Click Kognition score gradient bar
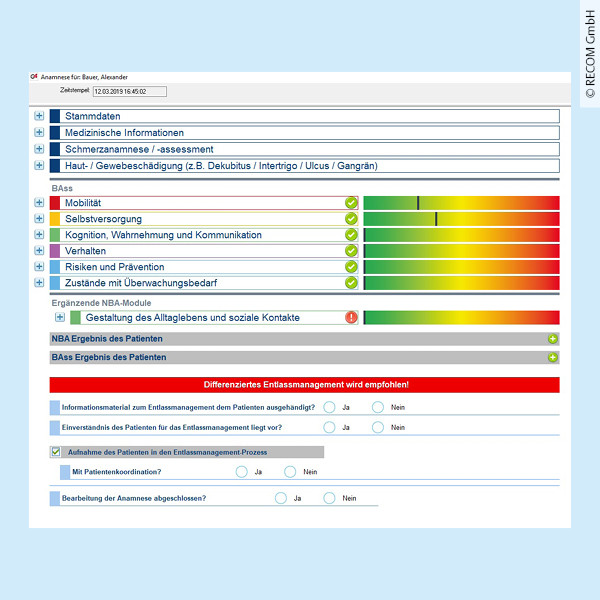Viewport: 600px width, 600px height. pyautogui.click(x=461, y=235)
